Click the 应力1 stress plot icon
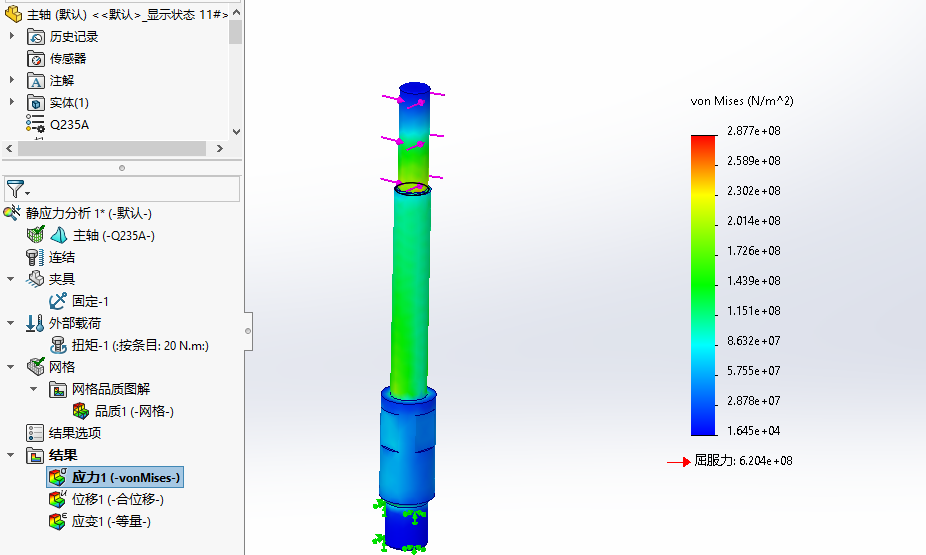Image resolution: width=926 pixels, height=555 pixels. click(58, 477)
